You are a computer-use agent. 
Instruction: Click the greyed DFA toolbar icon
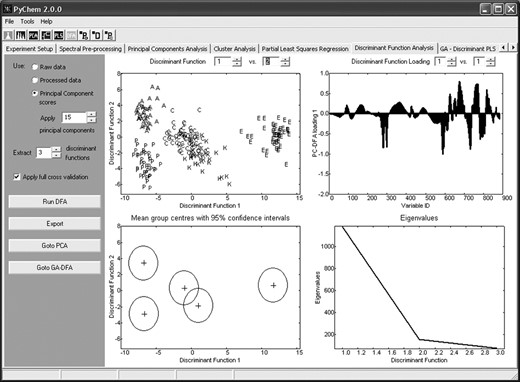click(x=71, y=35)
